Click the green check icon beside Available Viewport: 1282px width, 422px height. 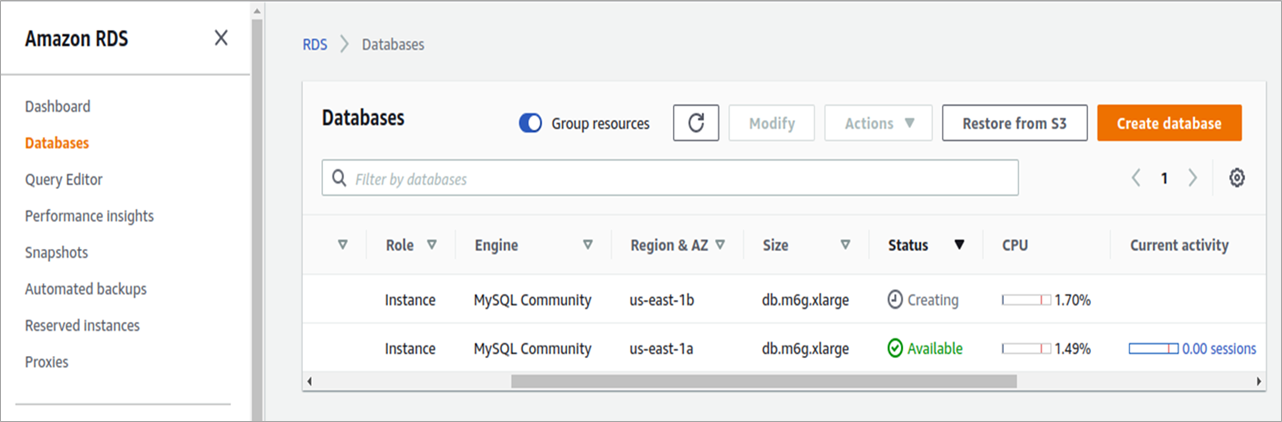pos(895,348)
